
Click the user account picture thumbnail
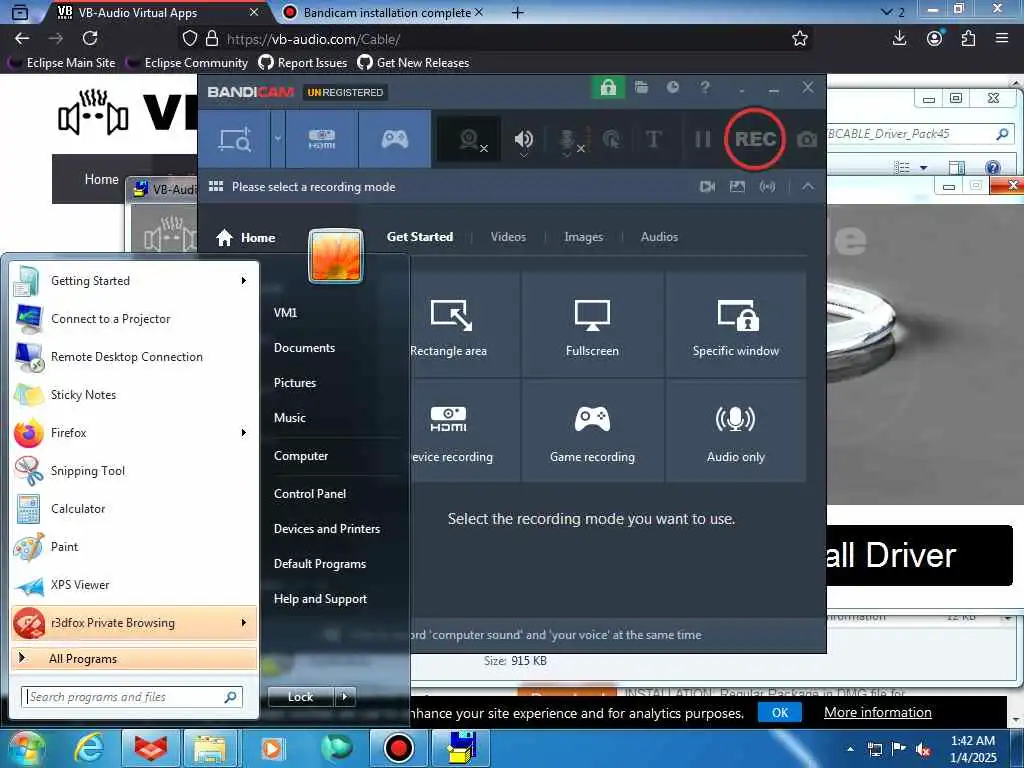tap(336, 255)
